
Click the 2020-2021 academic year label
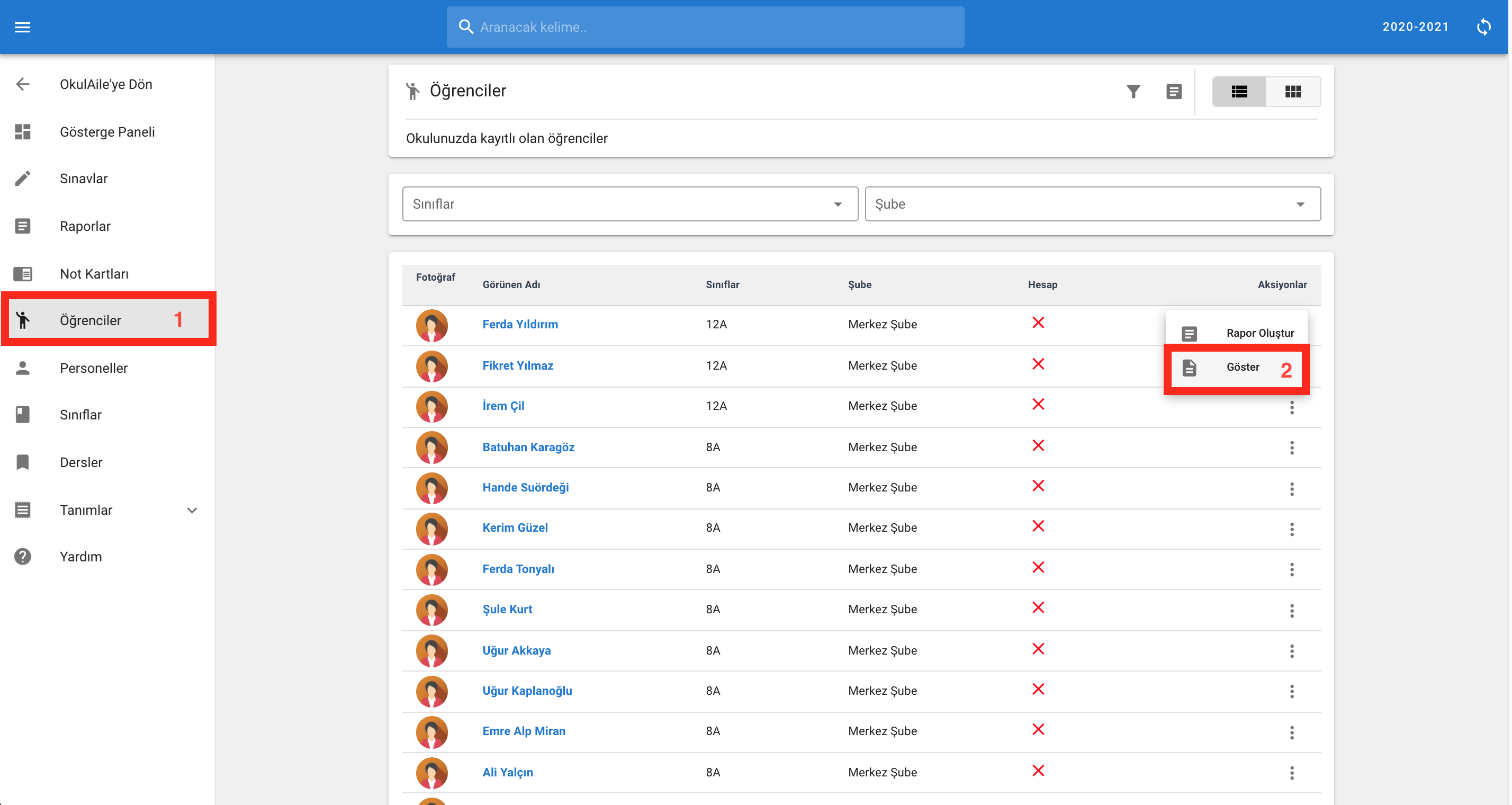pos(1415,27)
